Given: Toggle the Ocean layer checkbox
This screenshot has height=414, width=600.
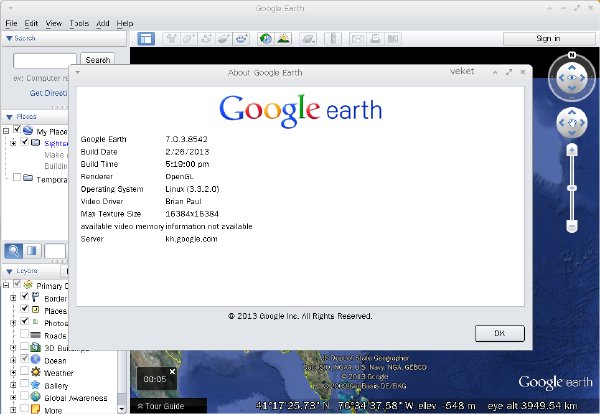Looking at the screenshot, I should coord(25,359).
